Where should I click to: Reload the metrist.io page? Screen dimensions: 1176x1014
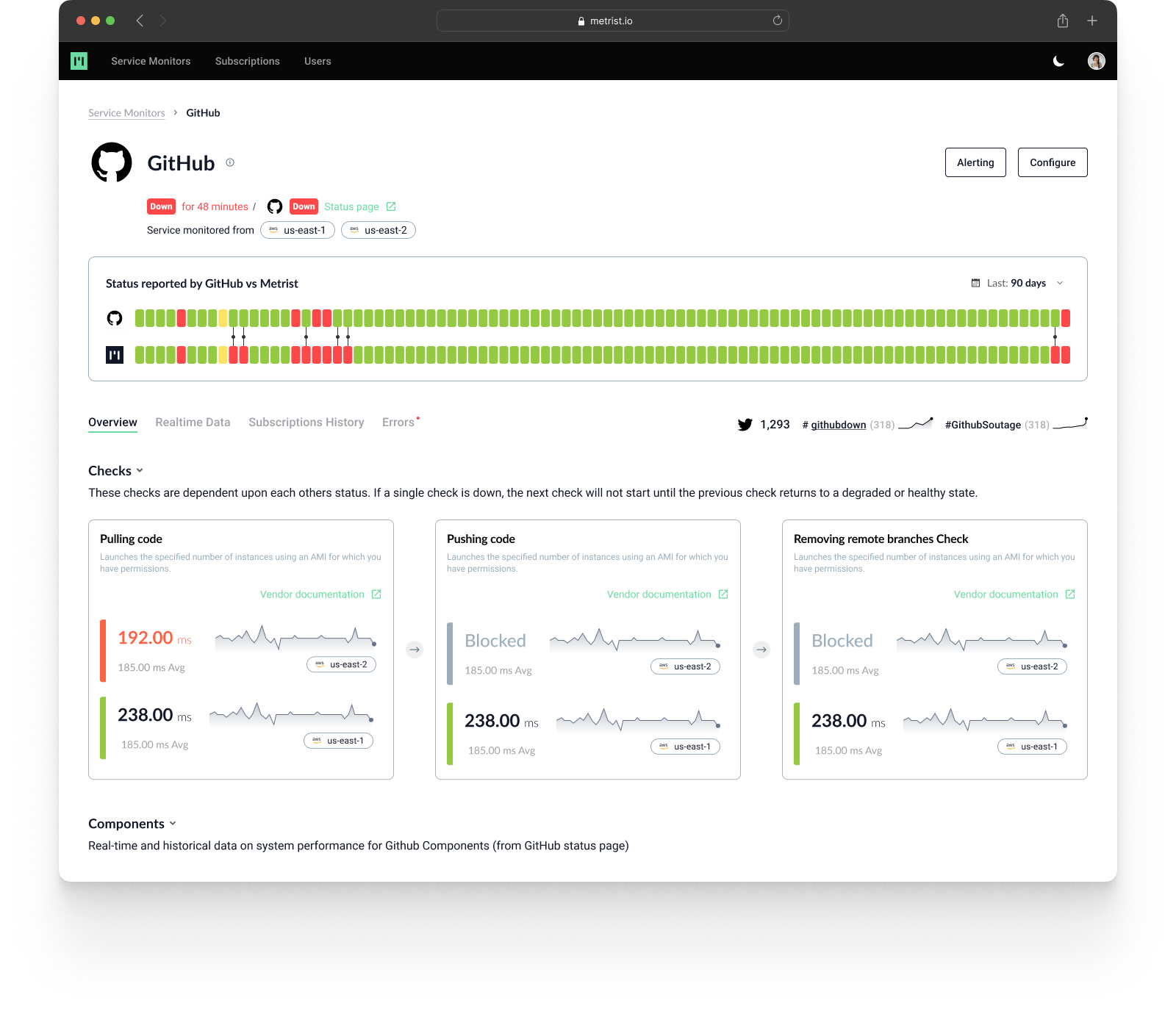(x=777, y=21)
